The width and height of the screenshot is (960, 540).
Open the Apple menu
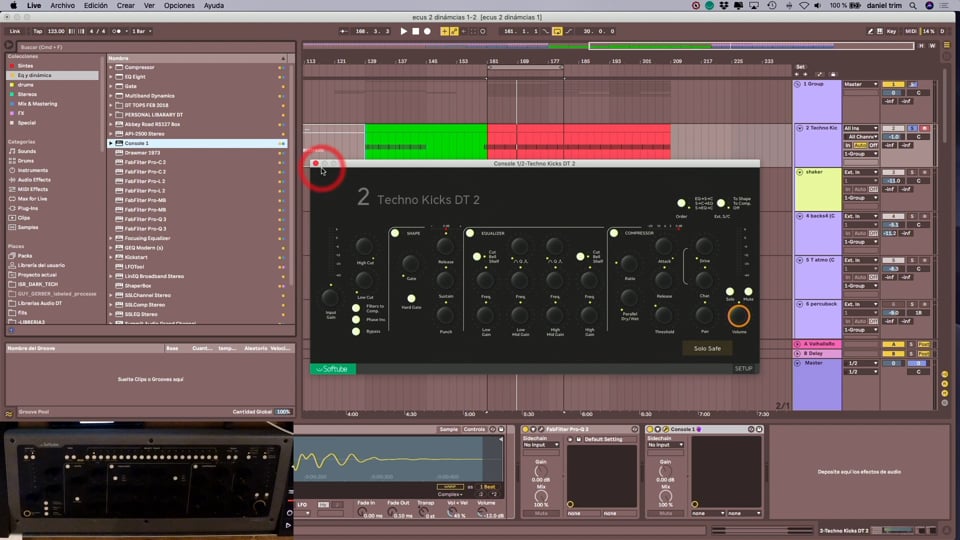(x=13, y=6)
